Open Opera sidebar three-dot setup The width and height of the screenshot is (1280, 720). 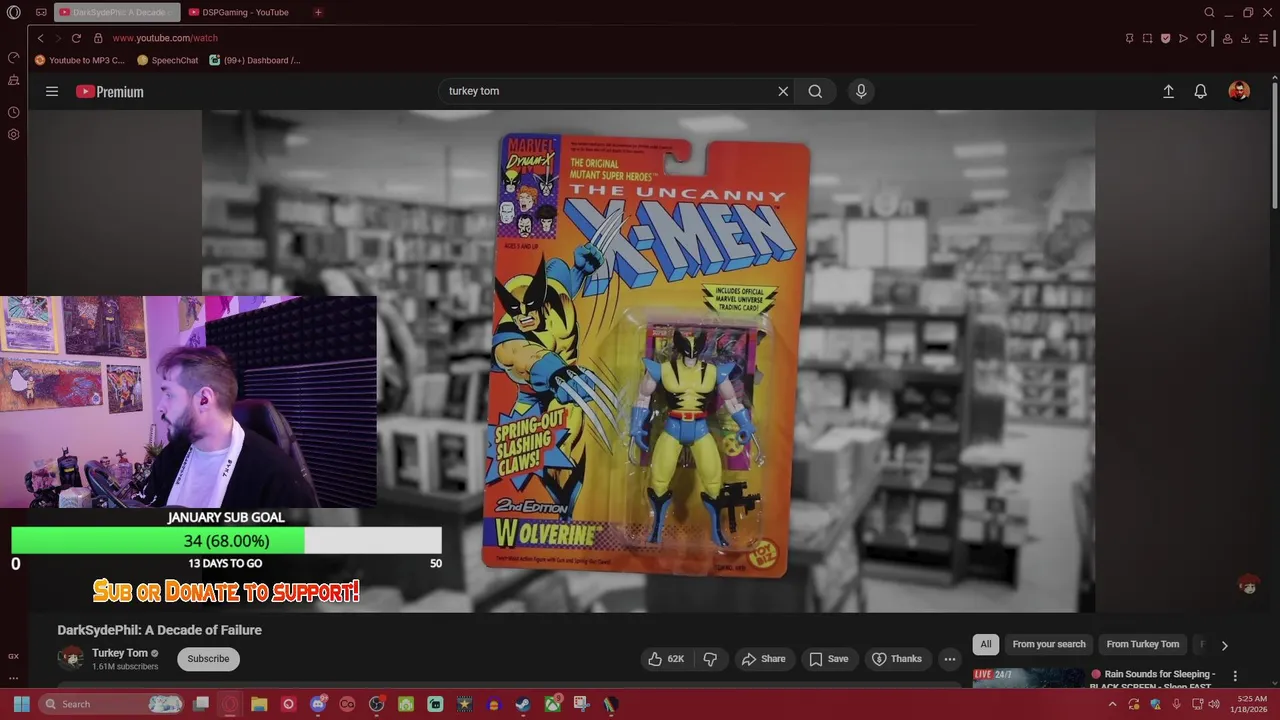point(13,677)
